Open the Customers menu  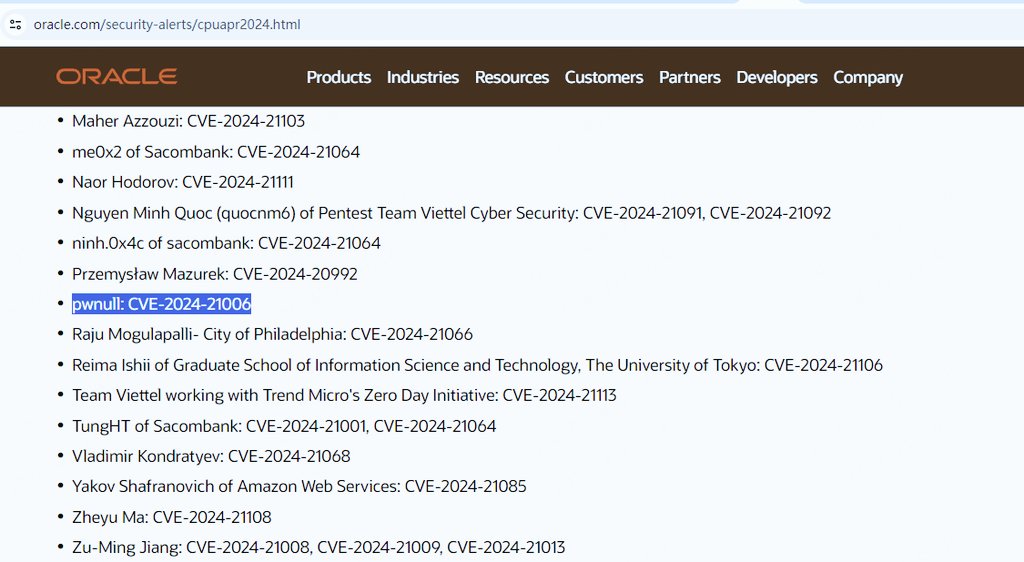click(604, 77)
